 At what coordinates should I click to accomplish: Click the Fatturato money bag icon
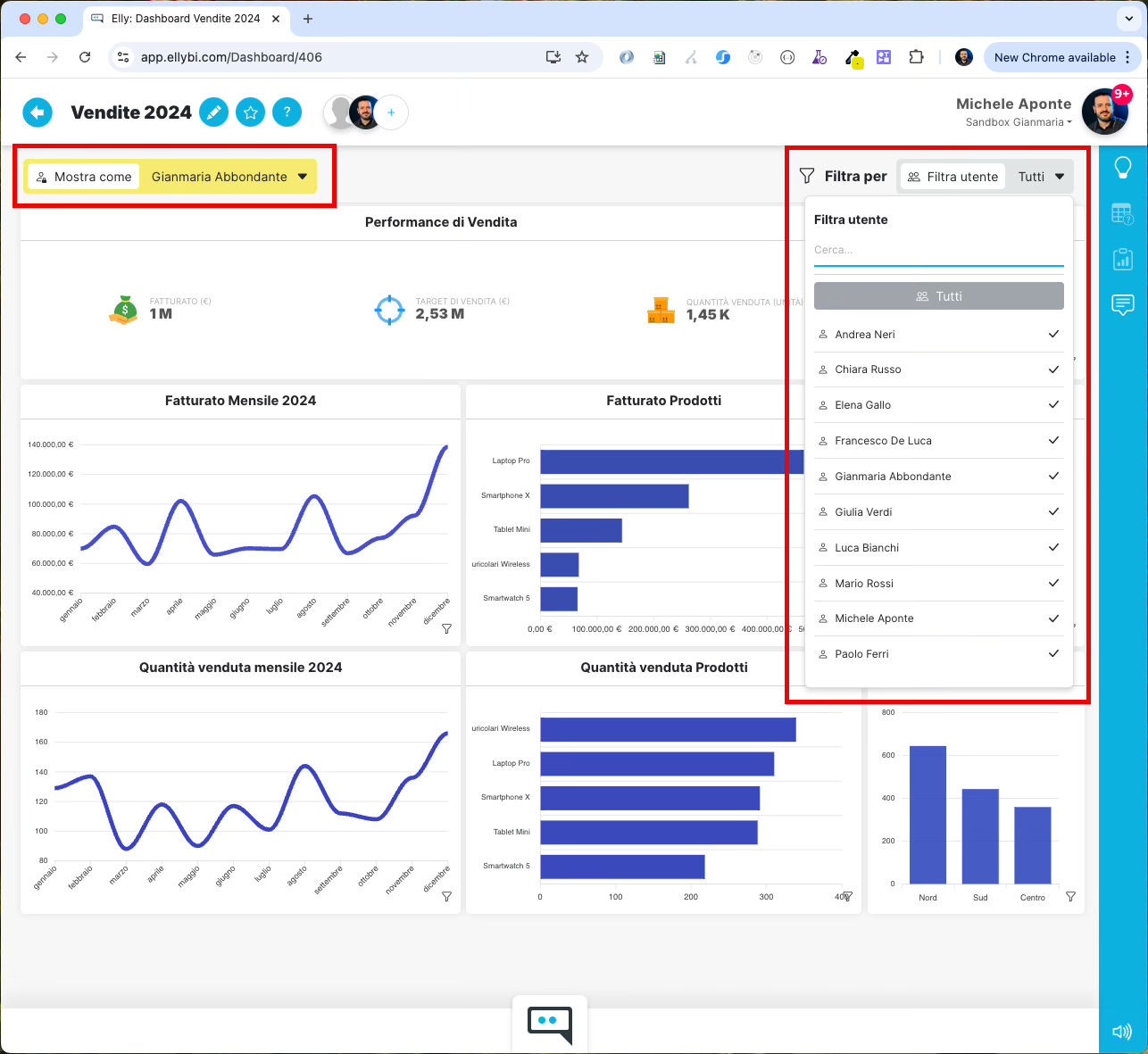point(124,310)
